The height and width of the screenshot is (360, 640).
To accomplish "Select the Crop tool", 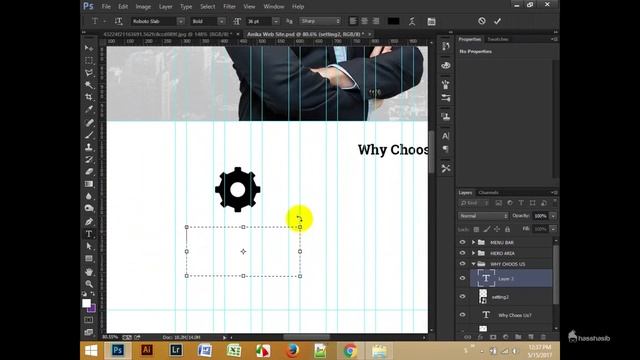I will click(89, 97).
